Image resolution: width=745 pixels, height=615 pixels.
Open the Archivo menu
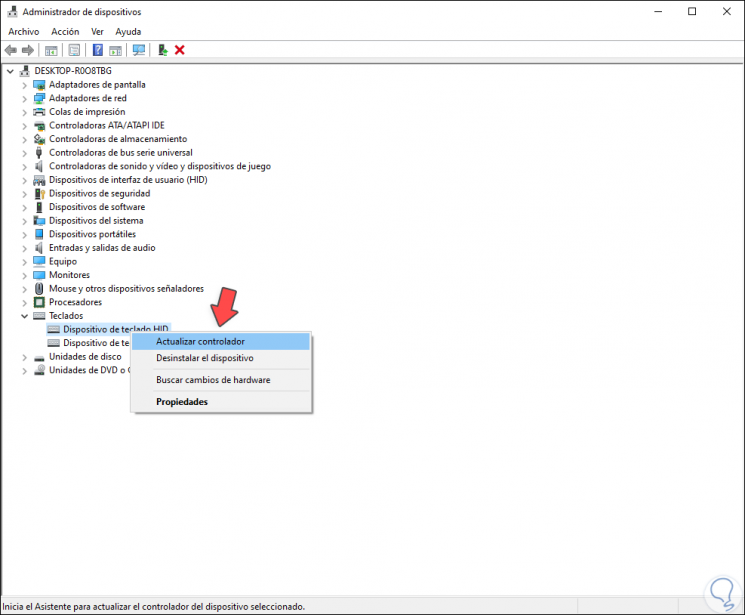click(24, 31)
